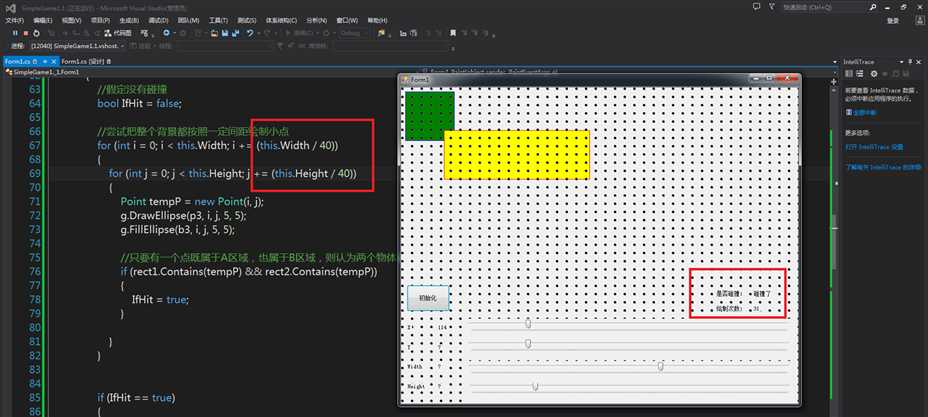Click the yellow rectangle in Form1 window
Screen dimensions: 928x417
[517, 154]
